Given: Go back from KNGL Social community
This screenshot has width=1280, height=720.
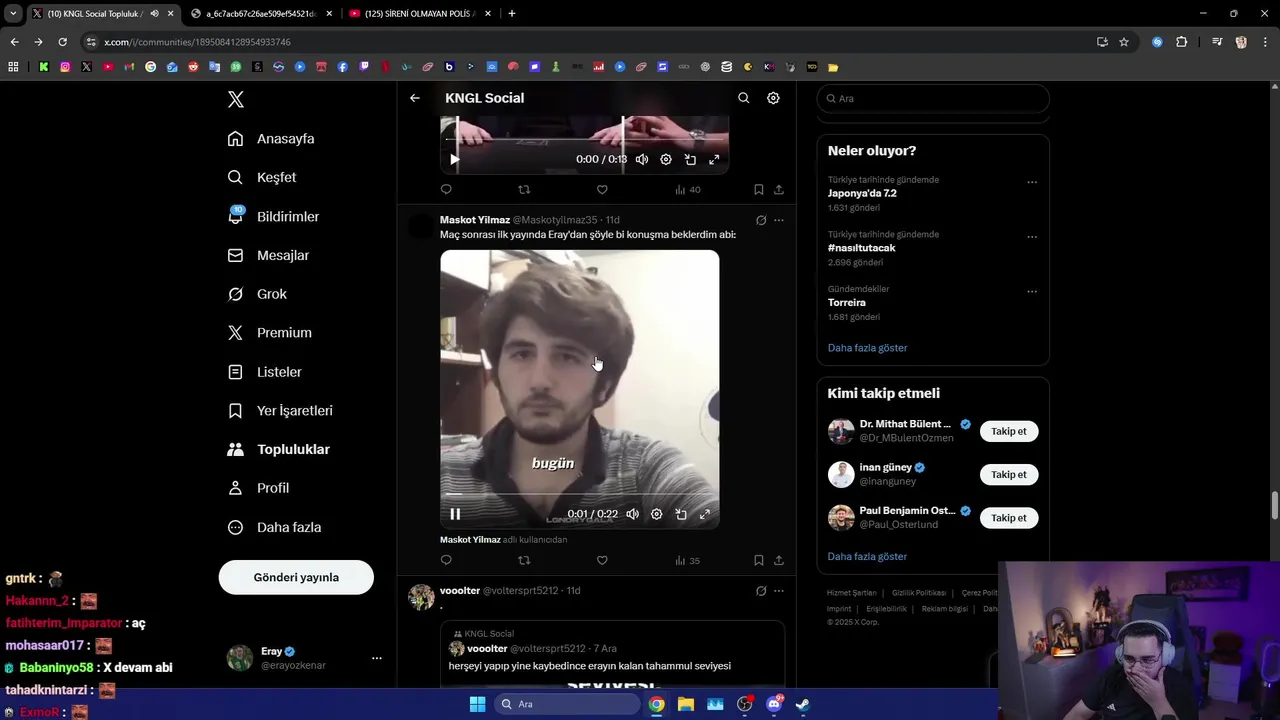Looking at the screenshot, I should 415,98.
